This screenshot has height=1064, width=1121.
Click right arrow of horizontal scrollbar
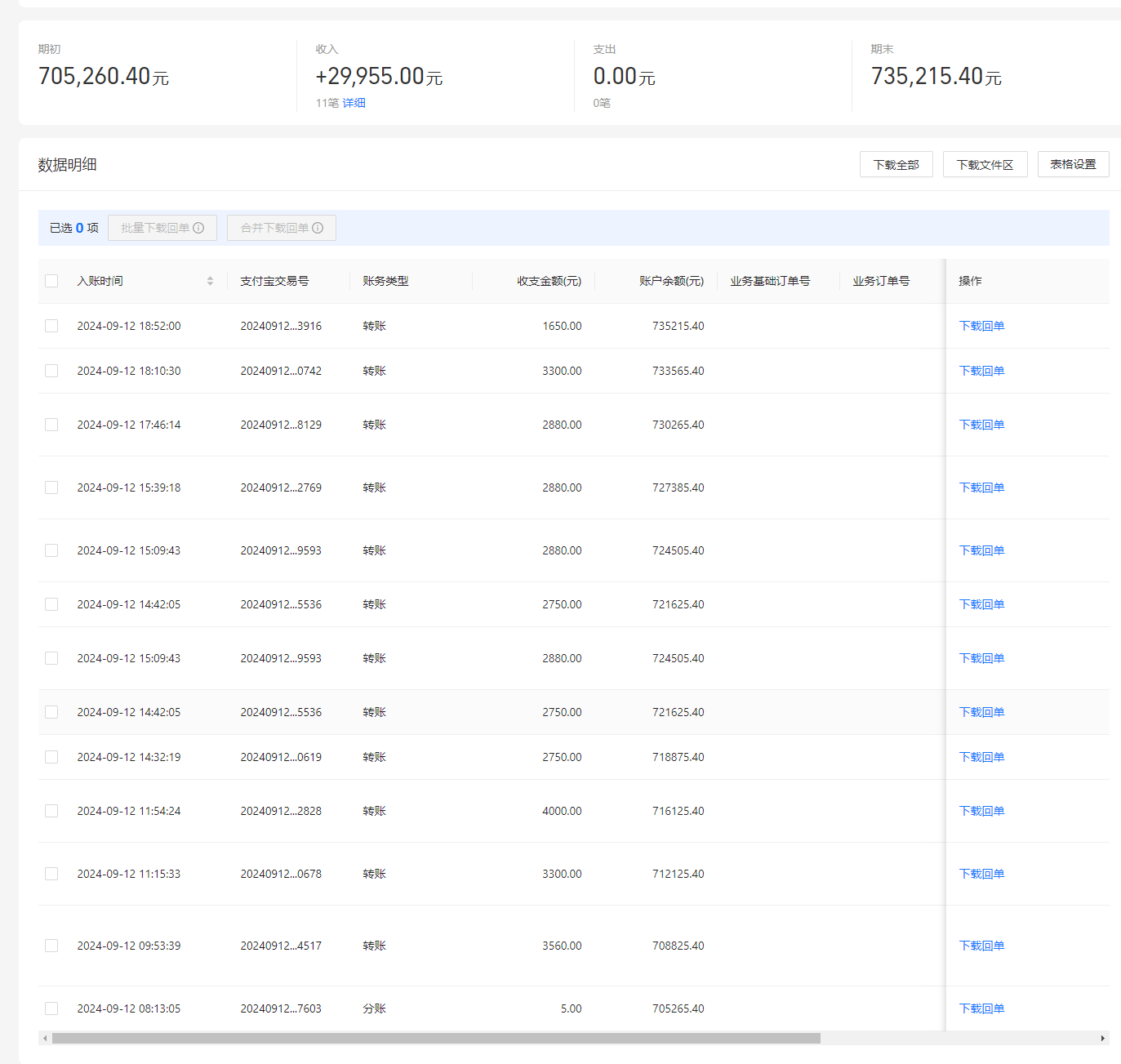click(1102, 1038)
